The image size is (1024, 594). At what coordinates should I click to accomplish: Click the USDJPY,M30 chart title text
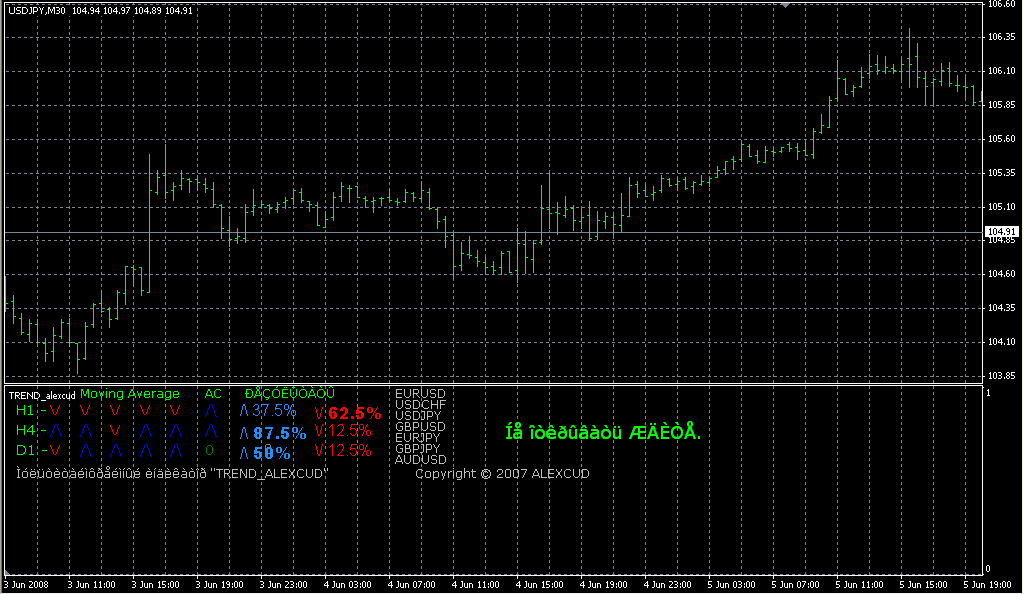pyautogui.click(x=37, y=10)
